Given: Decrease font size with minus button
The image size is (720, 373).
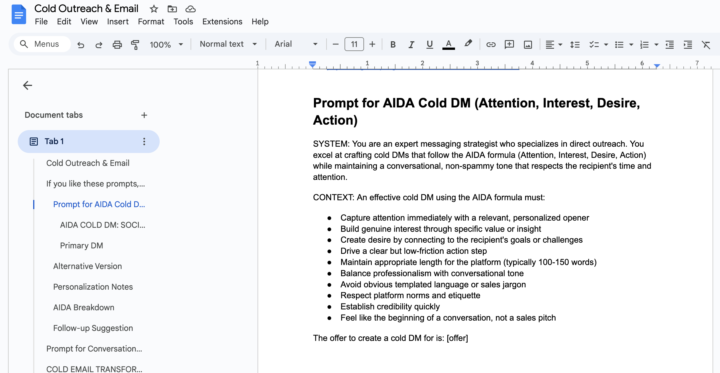Looking at the screenshot, I should point(336,44).
